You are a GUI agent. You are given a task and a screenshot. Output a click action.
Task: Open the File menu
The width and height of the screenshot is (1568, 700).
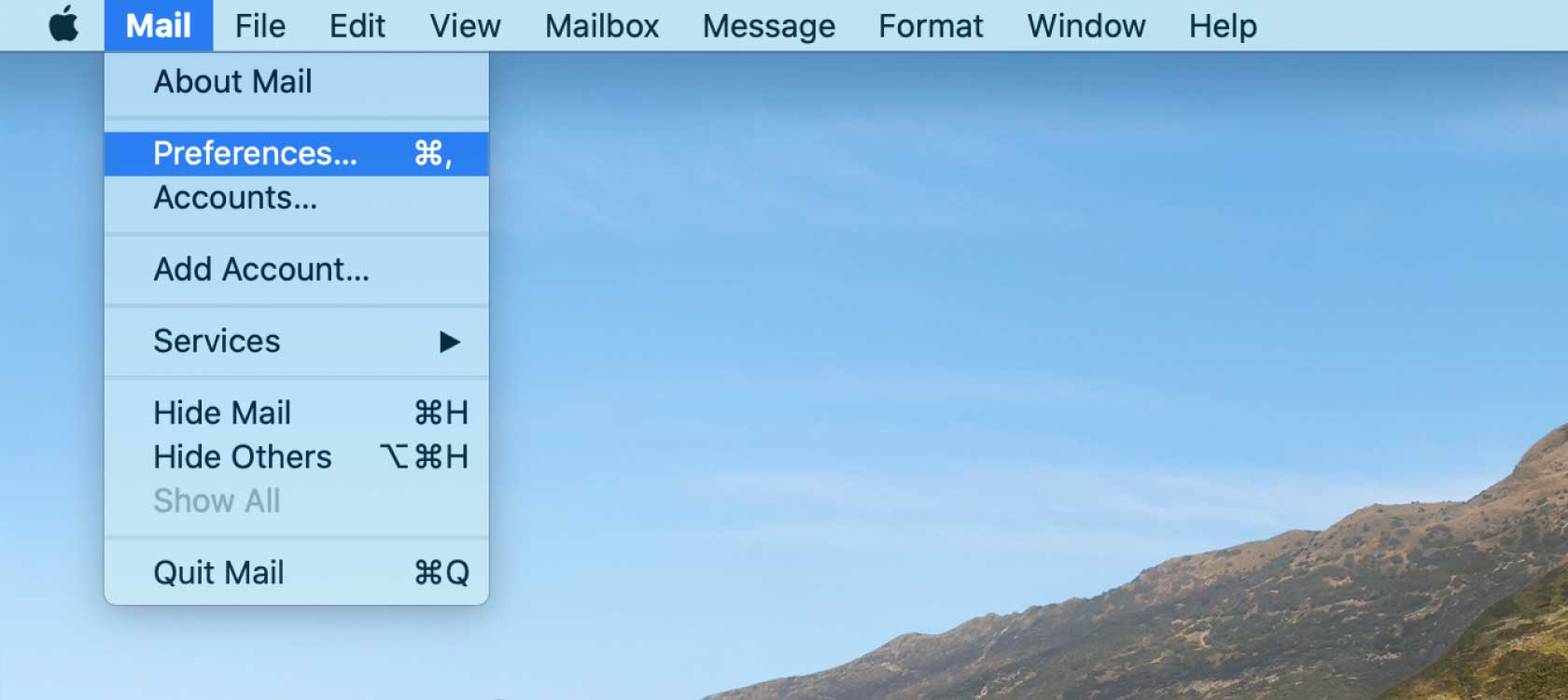coord(260,25)
